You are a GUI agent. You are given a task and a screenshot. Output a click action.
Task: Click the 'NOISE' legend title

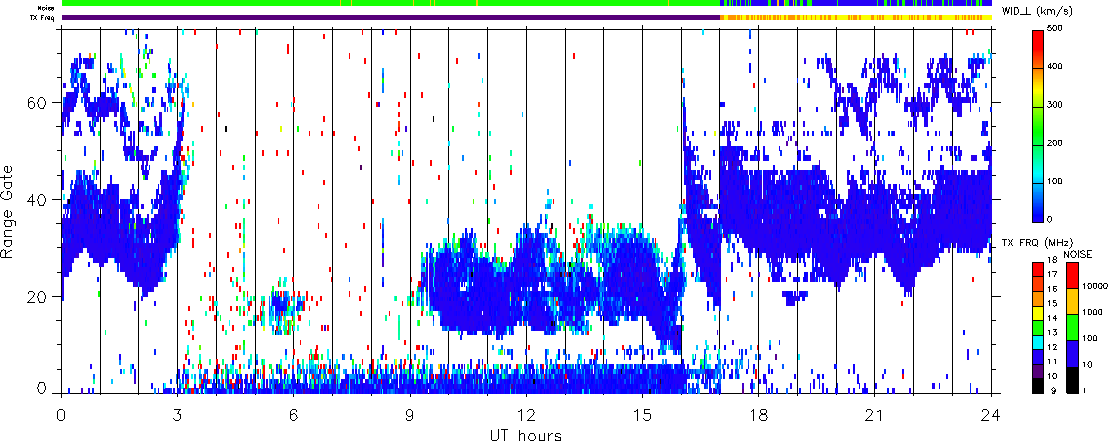pyautogui.click(x=1078, y=254)
